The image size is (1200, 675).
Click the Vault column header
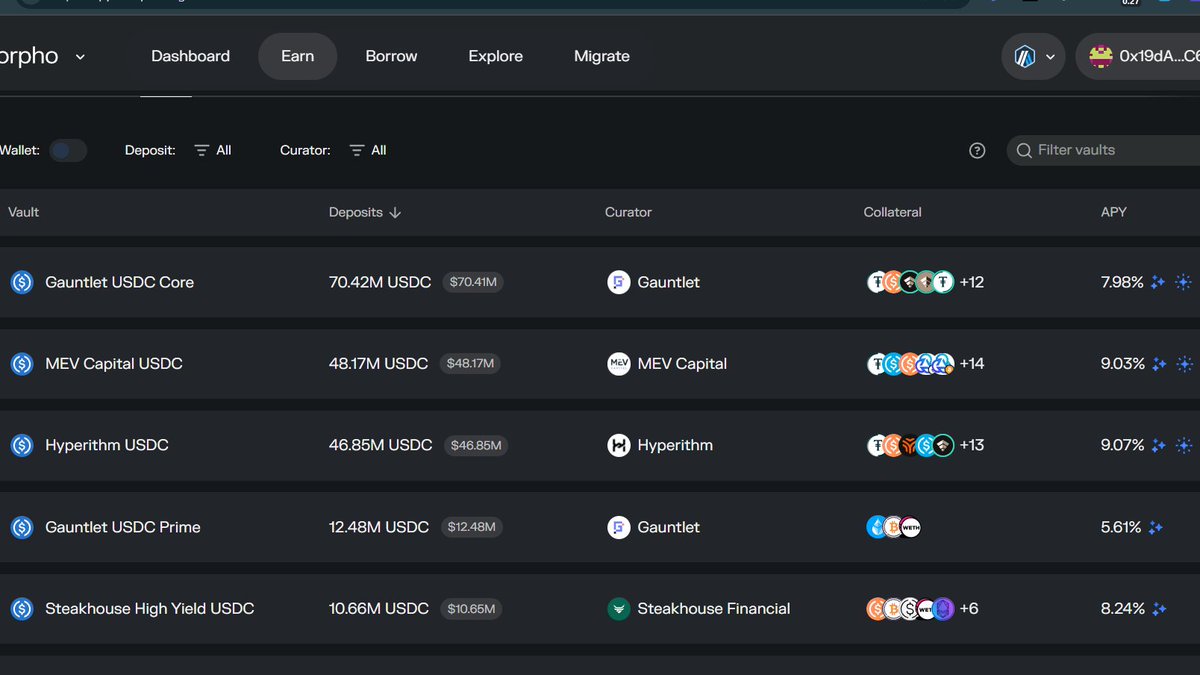point(24,212)
